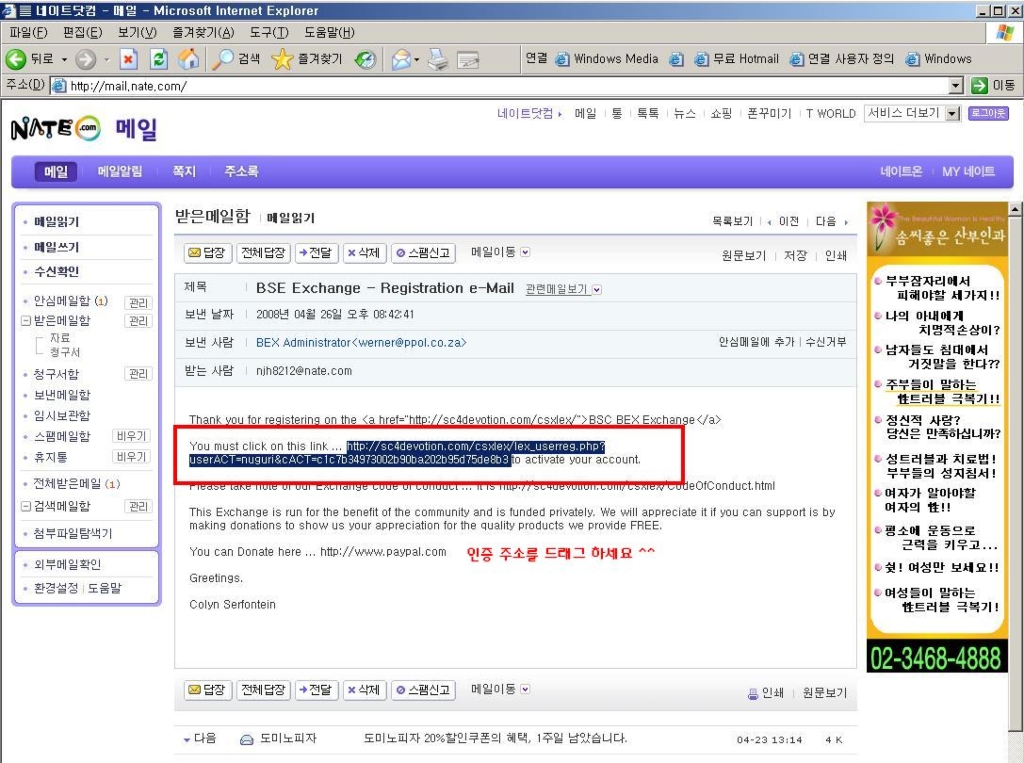Go to the Home page icon
This screenshot has height=763, width=1024.
click(x=189, y=59)
